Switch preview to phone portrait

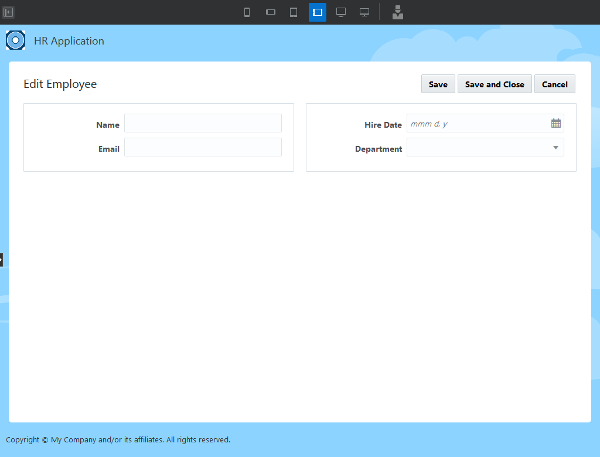coord(247,12)
